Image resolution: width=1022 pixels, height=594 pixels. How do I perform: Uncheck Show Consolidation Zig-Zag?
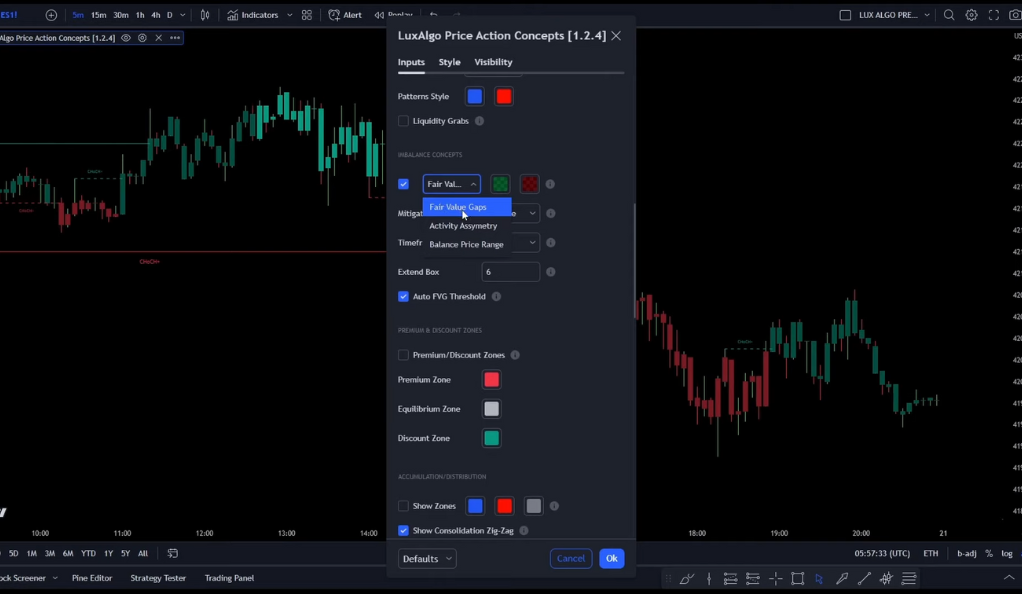pyautogui.click(x=403, y=531)
